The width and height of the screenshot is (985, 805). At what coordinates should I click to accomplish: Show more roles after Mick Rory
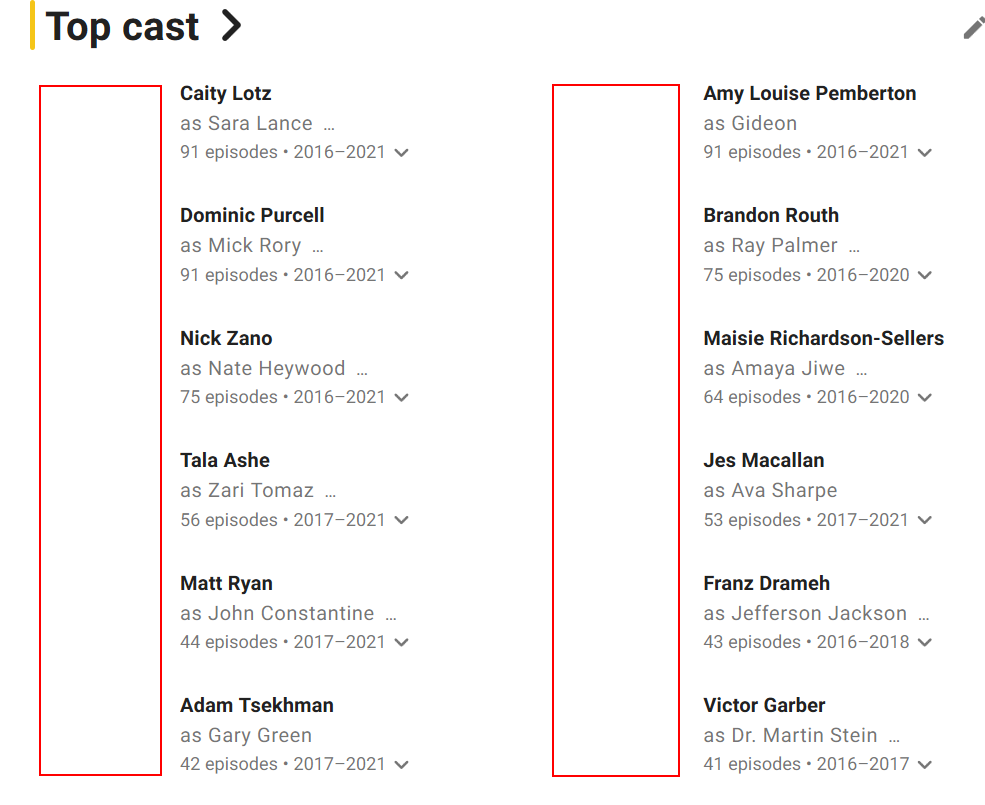[318, 247]
